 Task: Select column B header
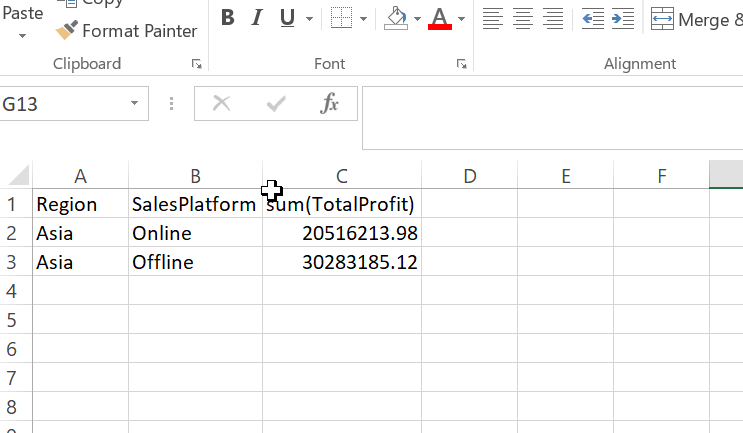click(195, 176)
